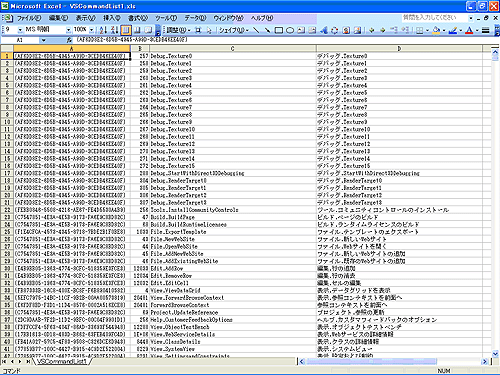Click the Fill Color paint bucket

pyautogui.click(x=436, y=30)
